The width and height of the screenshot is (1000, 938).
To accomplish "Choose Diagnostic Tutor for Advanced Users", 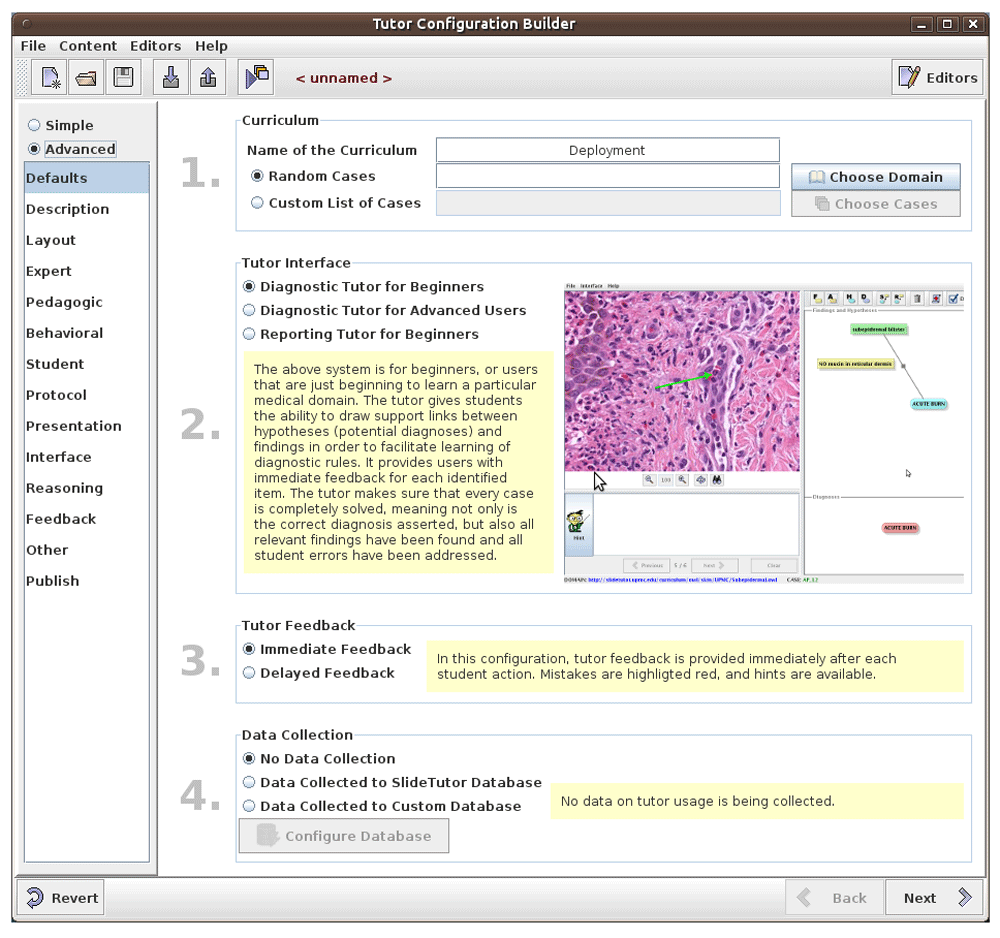I will 385,311.
